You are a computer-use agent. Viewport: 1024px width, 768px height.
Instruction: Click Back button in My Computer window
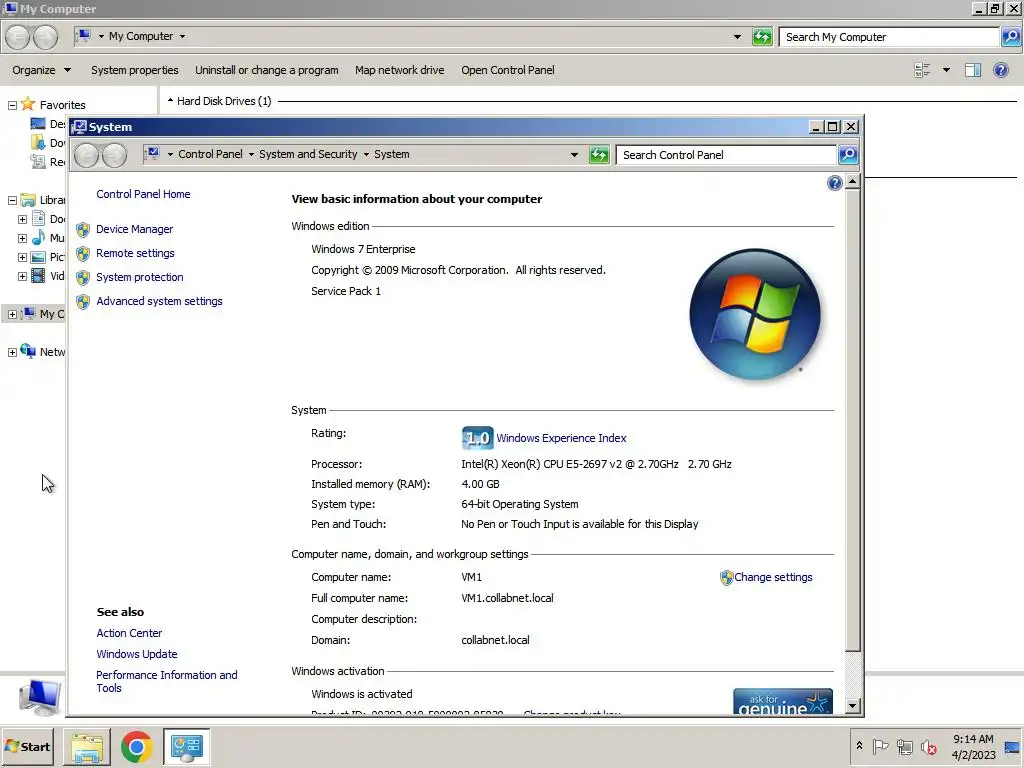18,37
